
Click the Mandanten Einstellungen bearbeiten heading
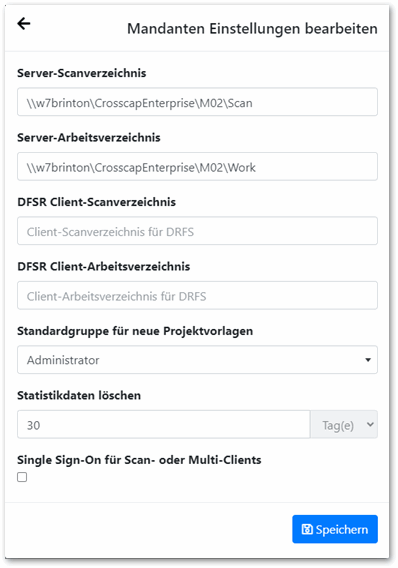[252, 29]
